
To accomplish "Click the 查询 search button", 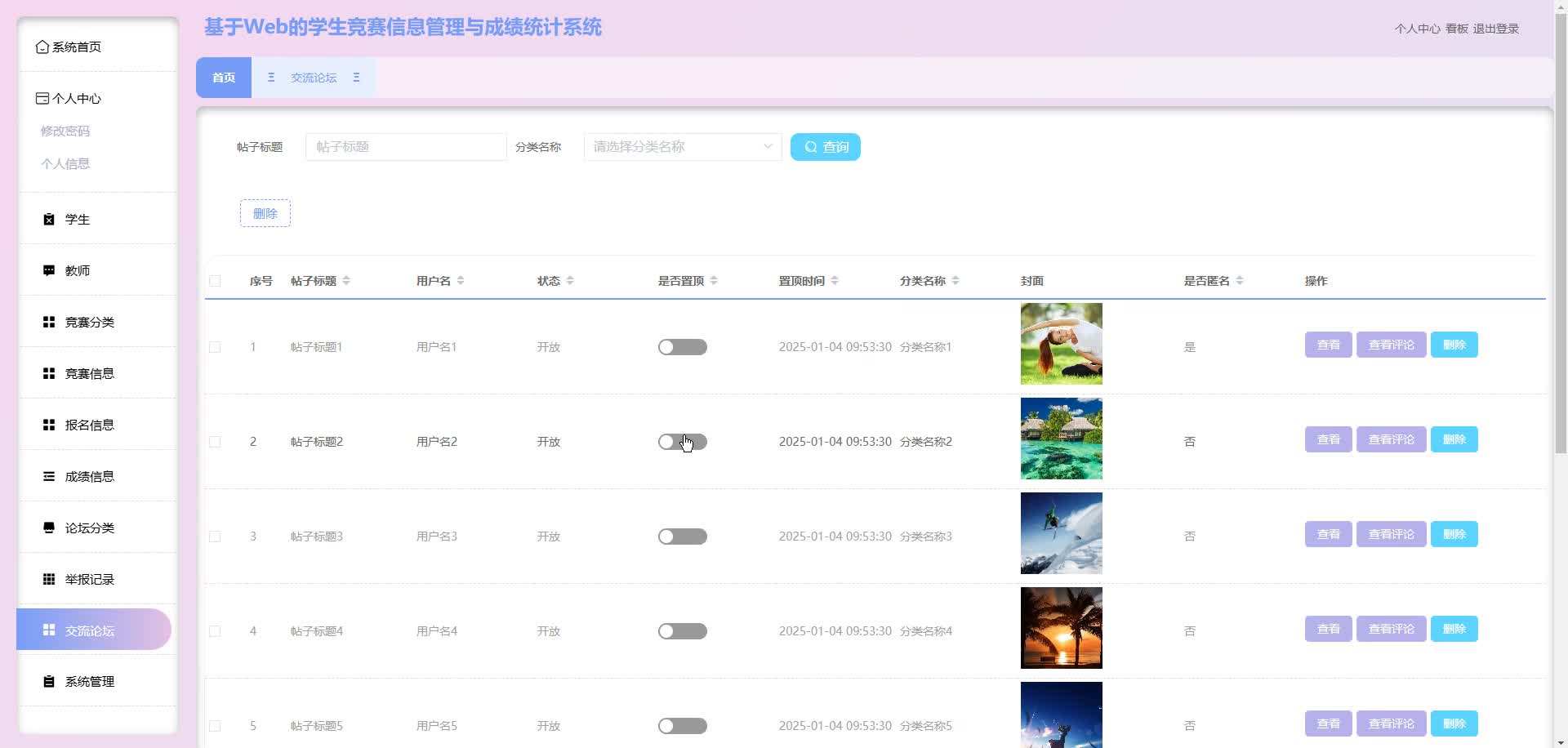I will [x=825, y=147].
